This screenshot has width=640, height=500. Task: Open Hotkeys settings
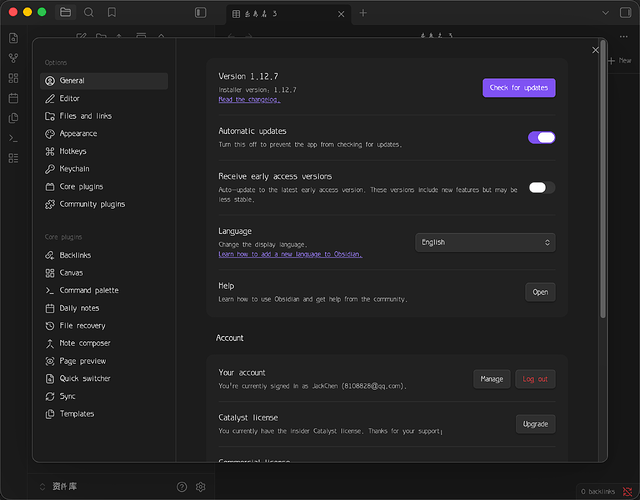104,151
